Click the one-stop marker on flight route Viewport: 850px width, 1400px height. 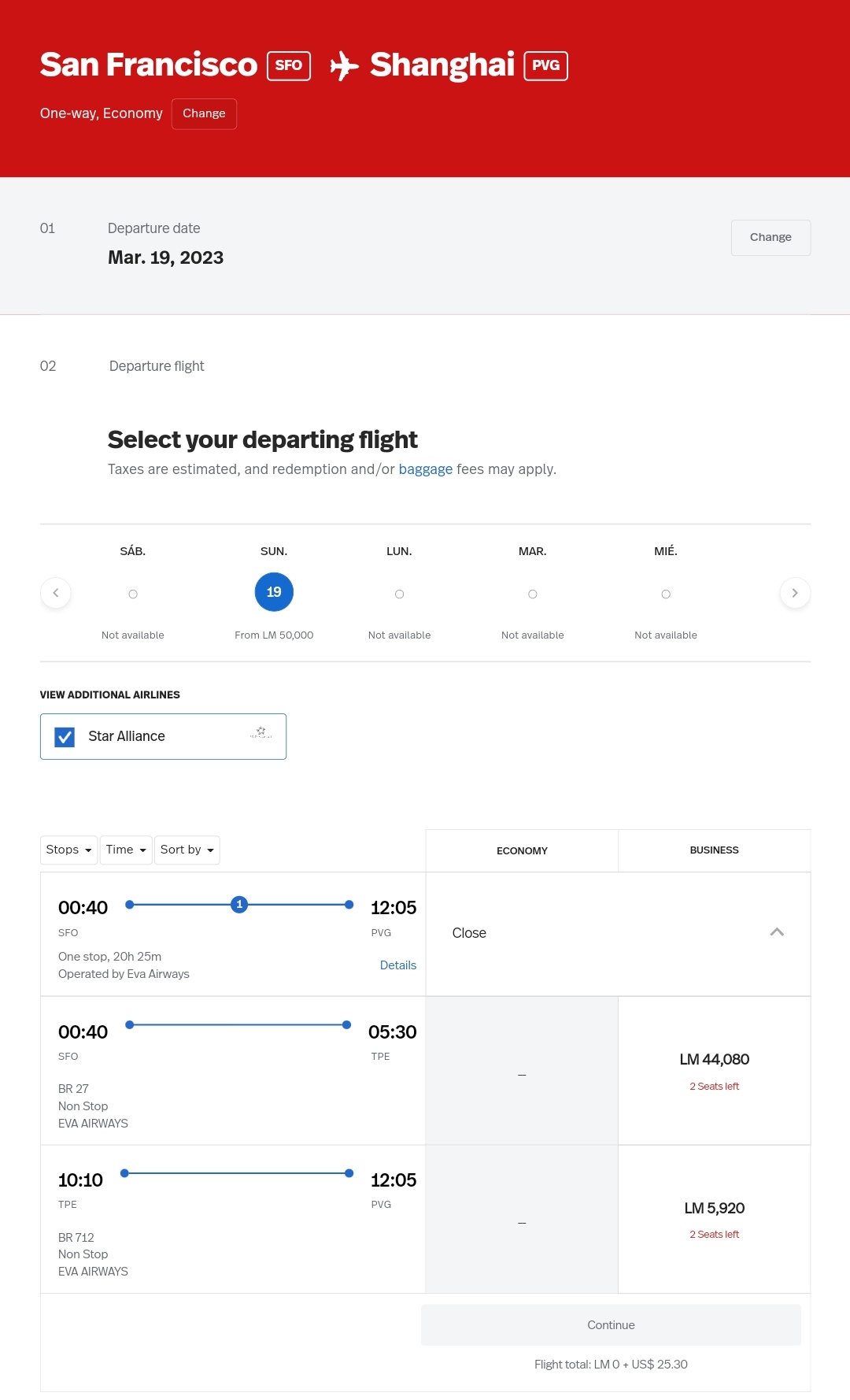click(239, 905)
